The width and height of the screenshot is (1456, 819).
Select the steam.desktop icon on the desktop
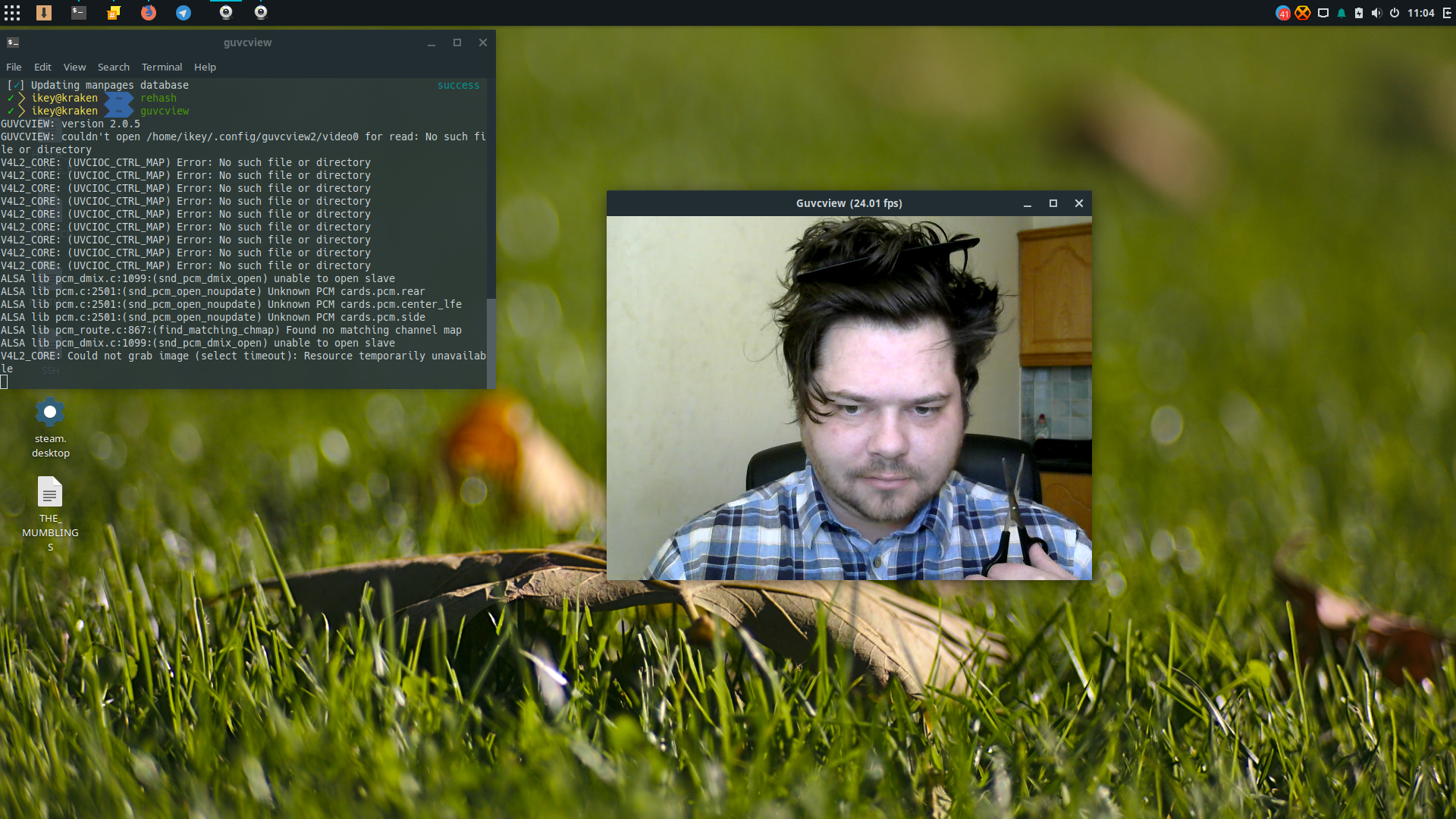point(50,428)
